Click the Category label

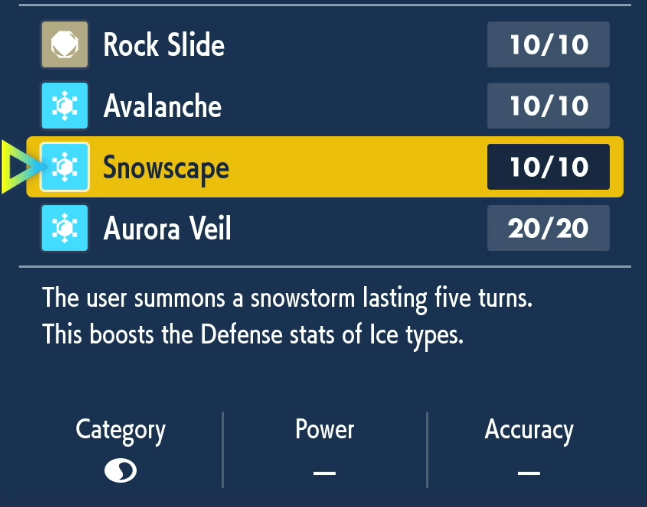(120, 430)
